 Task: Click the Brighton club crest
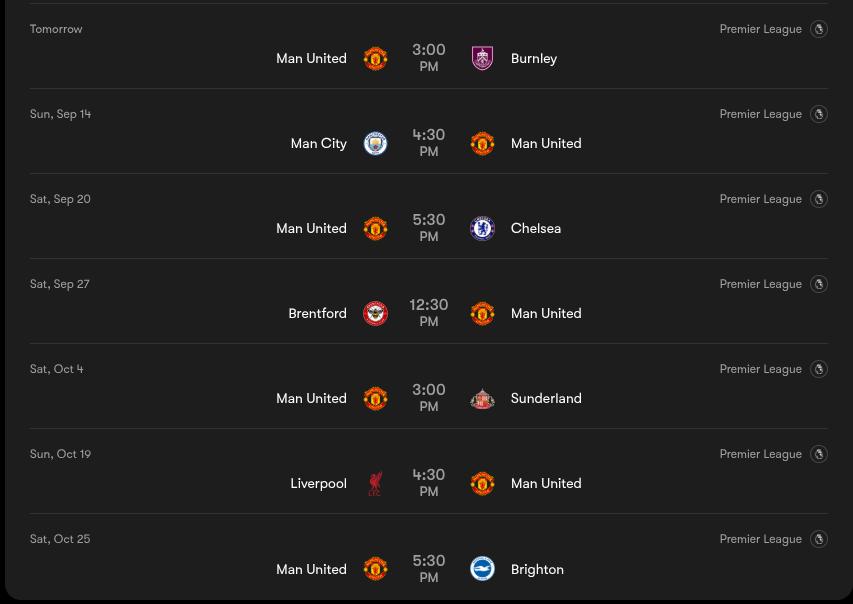[x=482, y=569]
